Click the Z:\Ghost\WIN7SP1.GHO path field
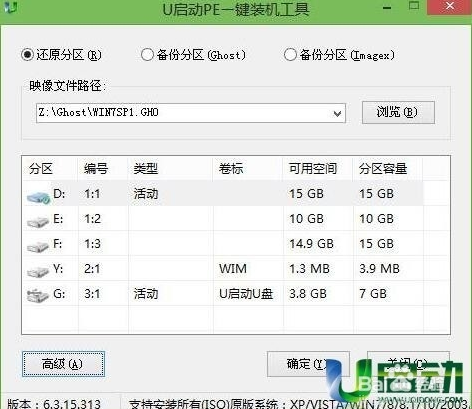The width and height of the screenshot is (472, 409). 191,113
